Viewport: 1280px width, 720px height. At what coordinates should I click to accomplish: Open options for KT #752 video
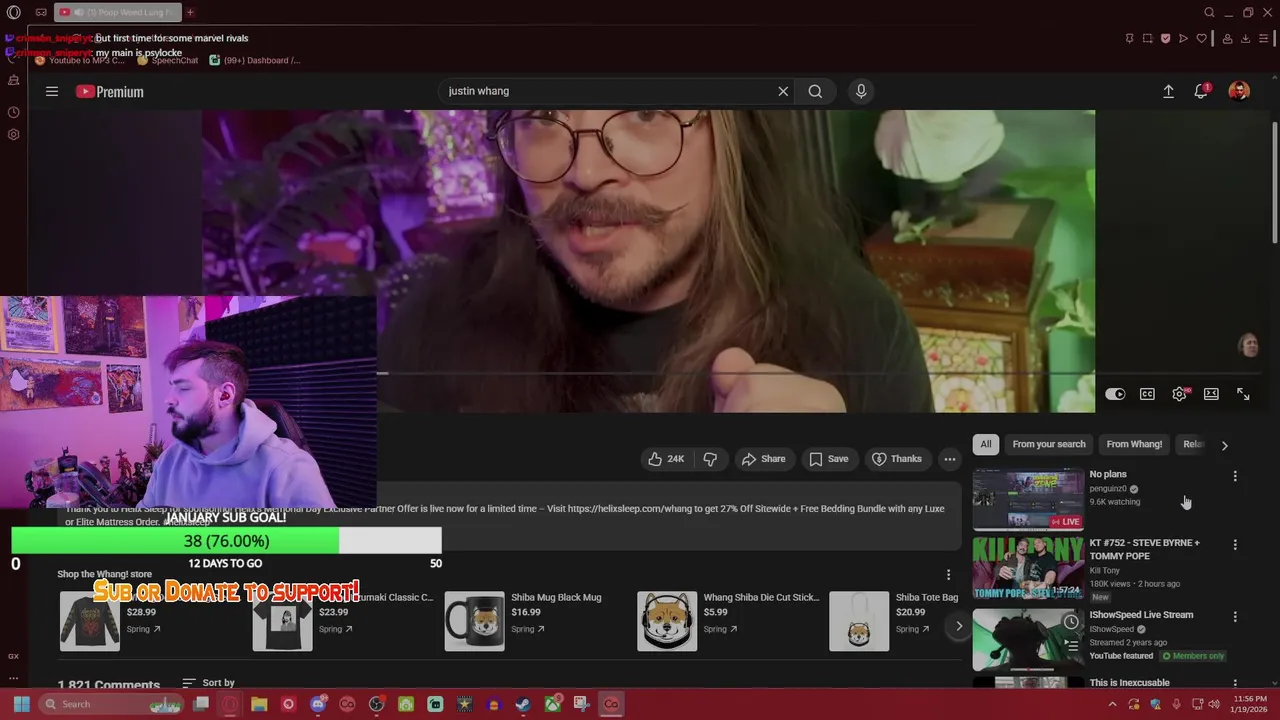1235,545
